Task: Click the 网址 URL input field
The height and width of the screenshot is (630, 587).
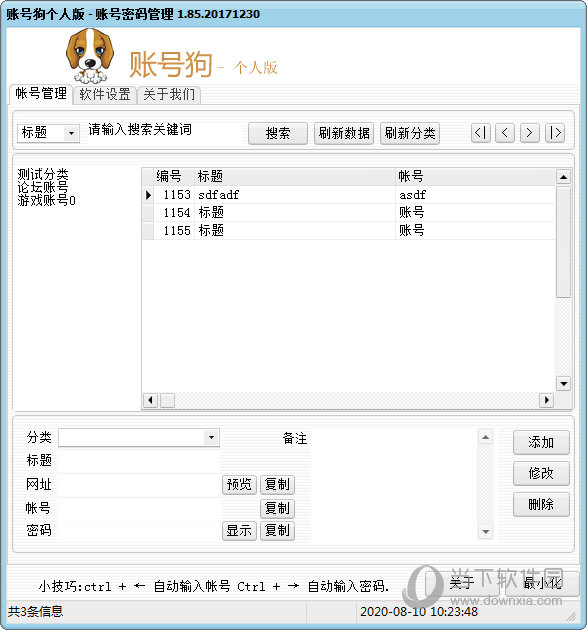Action: click(139, 485)
